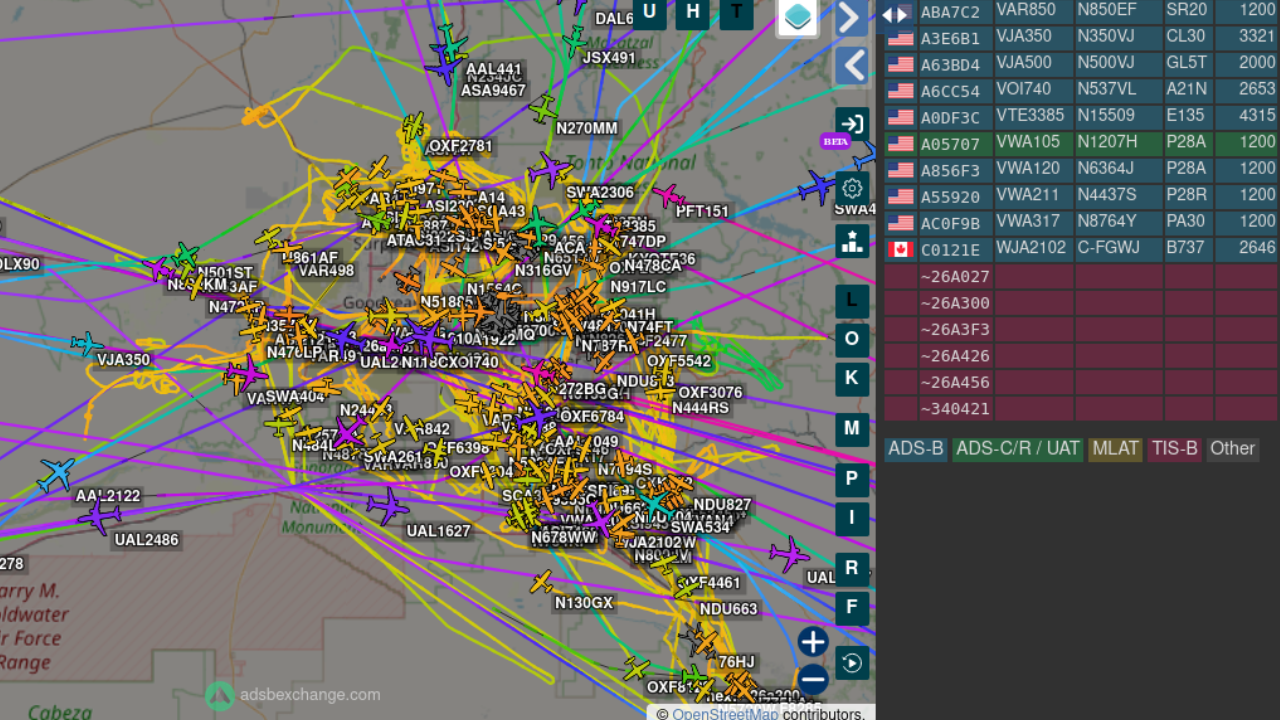Select the green N270MM aircraft icon
The width and height of the screenshot is (1280, 720).
pos(543,109)
